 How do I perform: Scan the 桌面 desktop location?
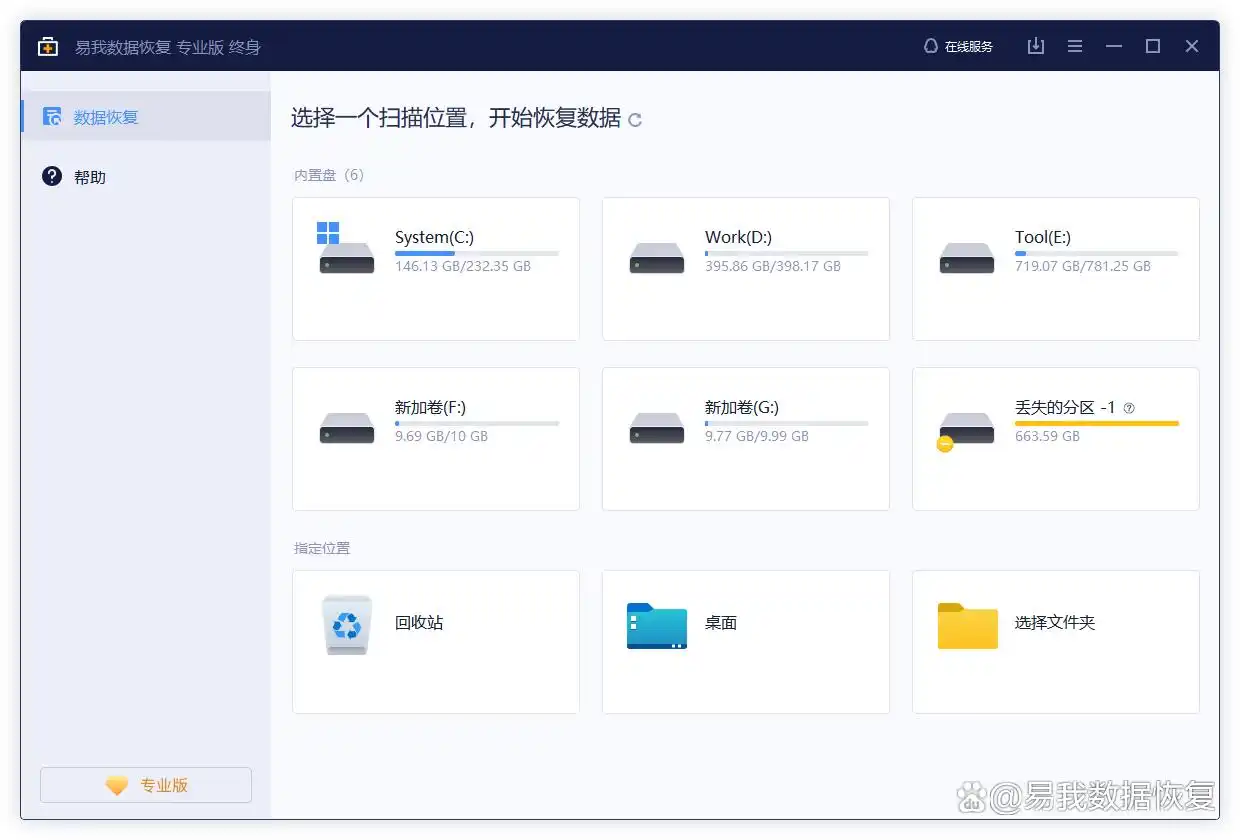click(745, 641)
